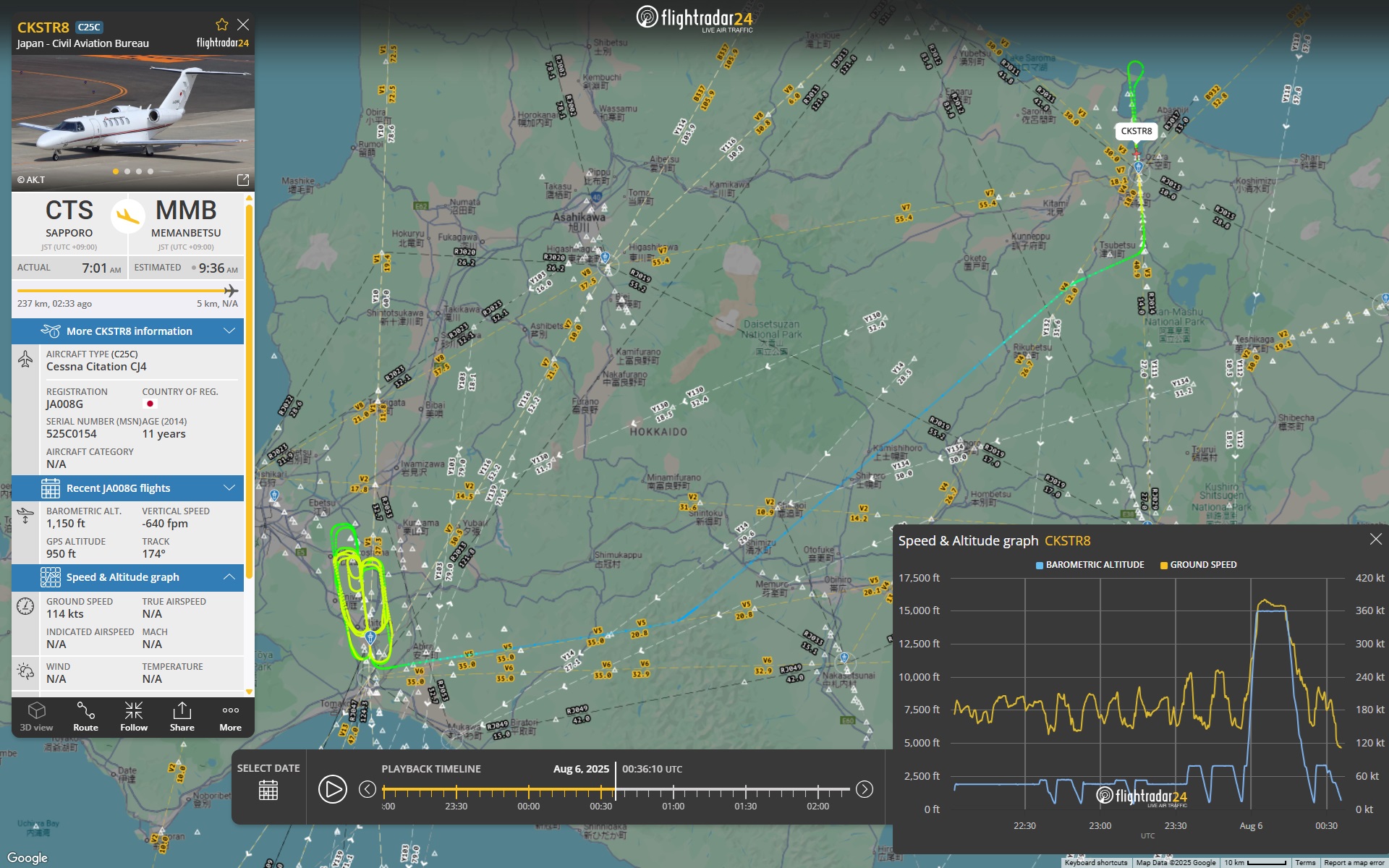Select the first photo carousel dot
This screenshot has width=1389, height=868.
pos(116,171)
